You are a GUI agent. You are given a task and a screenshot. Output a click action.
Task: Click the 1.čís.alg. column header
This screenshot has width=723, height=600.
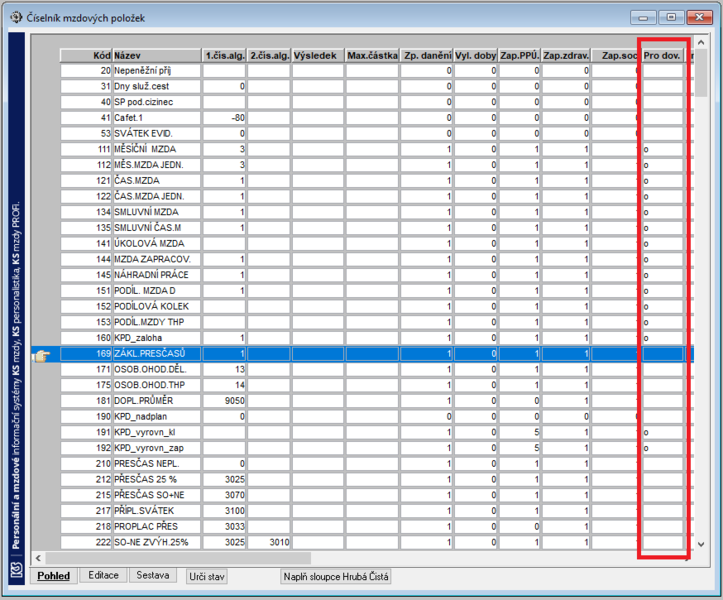[224, 55]
